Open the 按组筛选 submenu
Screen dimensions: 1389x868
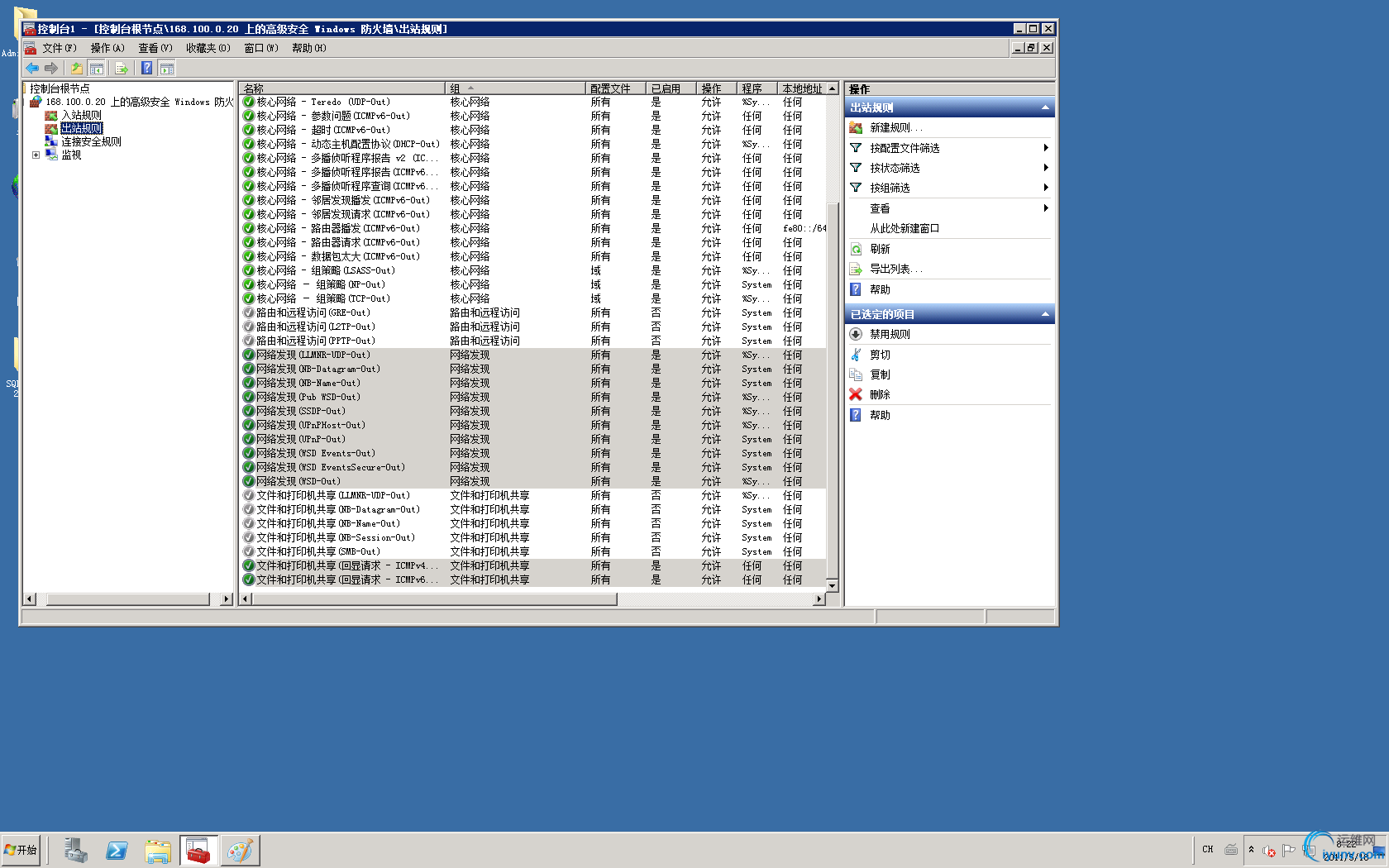click(949, 188)
